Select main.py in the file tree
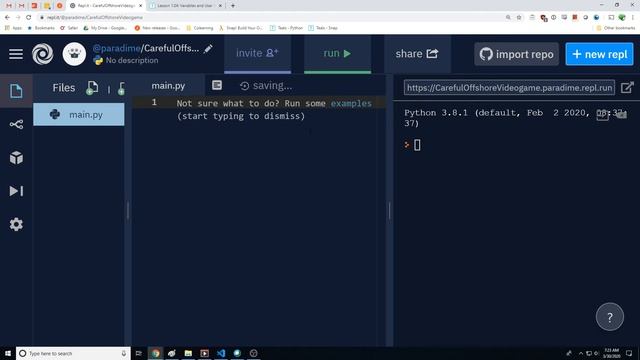 point(79,114)
